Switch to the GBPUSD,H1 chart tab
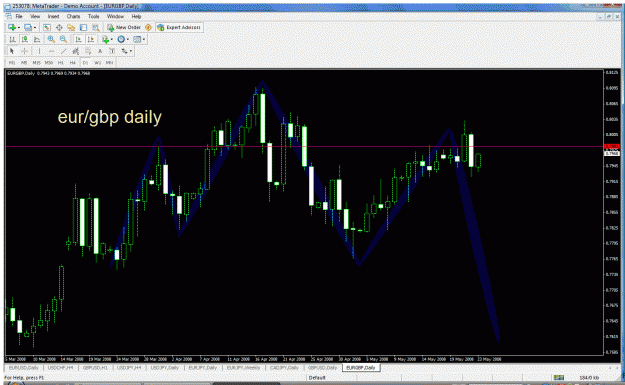 [x=95, y=367]
